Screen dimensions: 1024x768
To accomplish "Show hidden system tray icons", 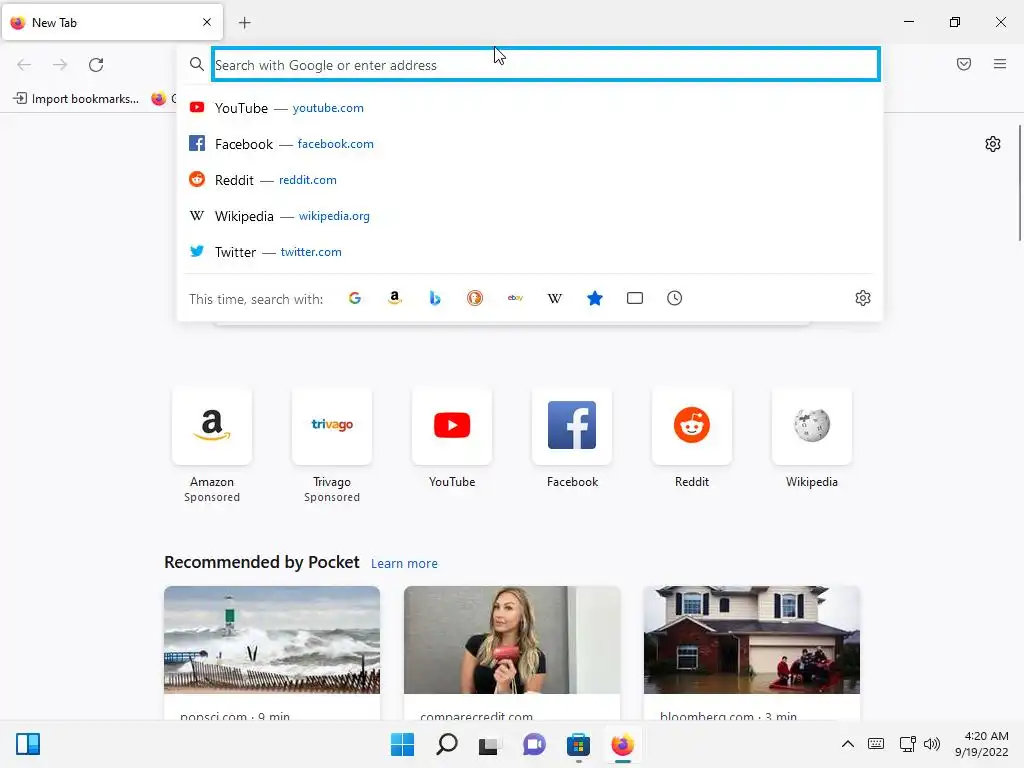I will (848, 744).
